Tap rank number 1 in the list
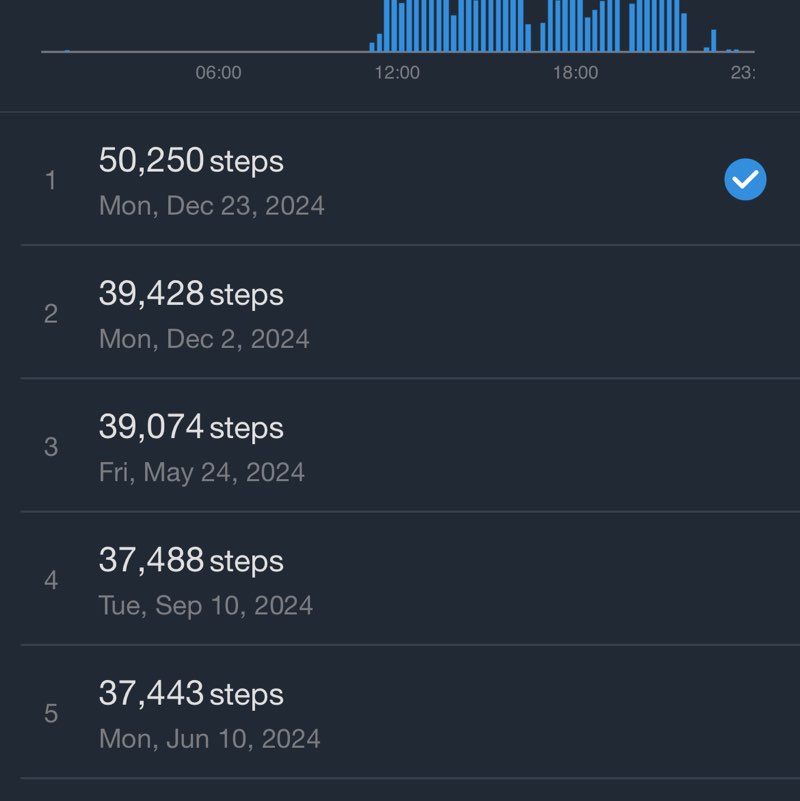Screen dimensions: 800x801 [x=51, y=181]
